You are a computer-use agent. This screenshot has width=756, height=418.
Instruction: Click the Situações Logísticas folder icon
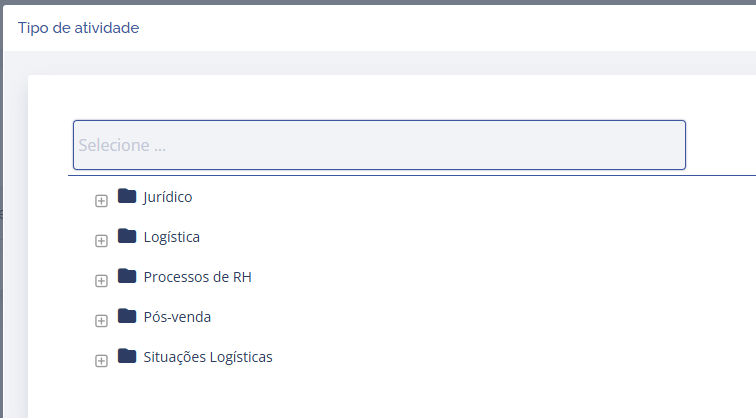[x=126, y=356]
